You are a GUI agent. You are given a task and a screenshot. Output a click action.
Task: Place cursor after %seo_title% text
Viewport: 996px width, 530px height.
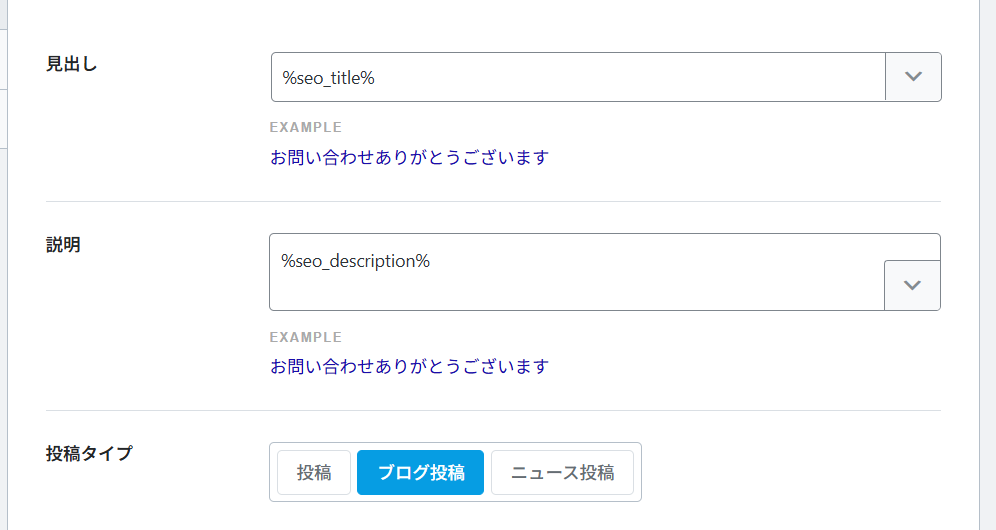(376, 78)
